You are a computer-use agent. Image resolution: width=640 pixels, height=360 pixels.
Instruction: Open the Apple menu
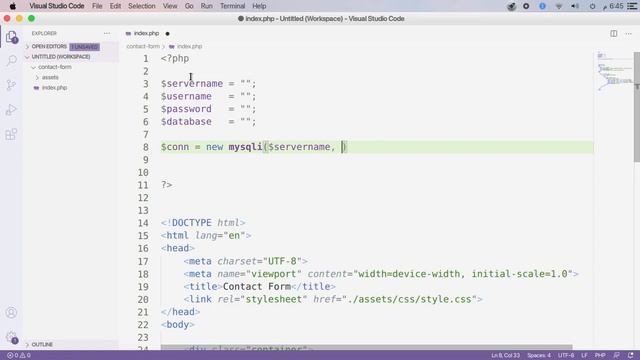coord(13,6)
